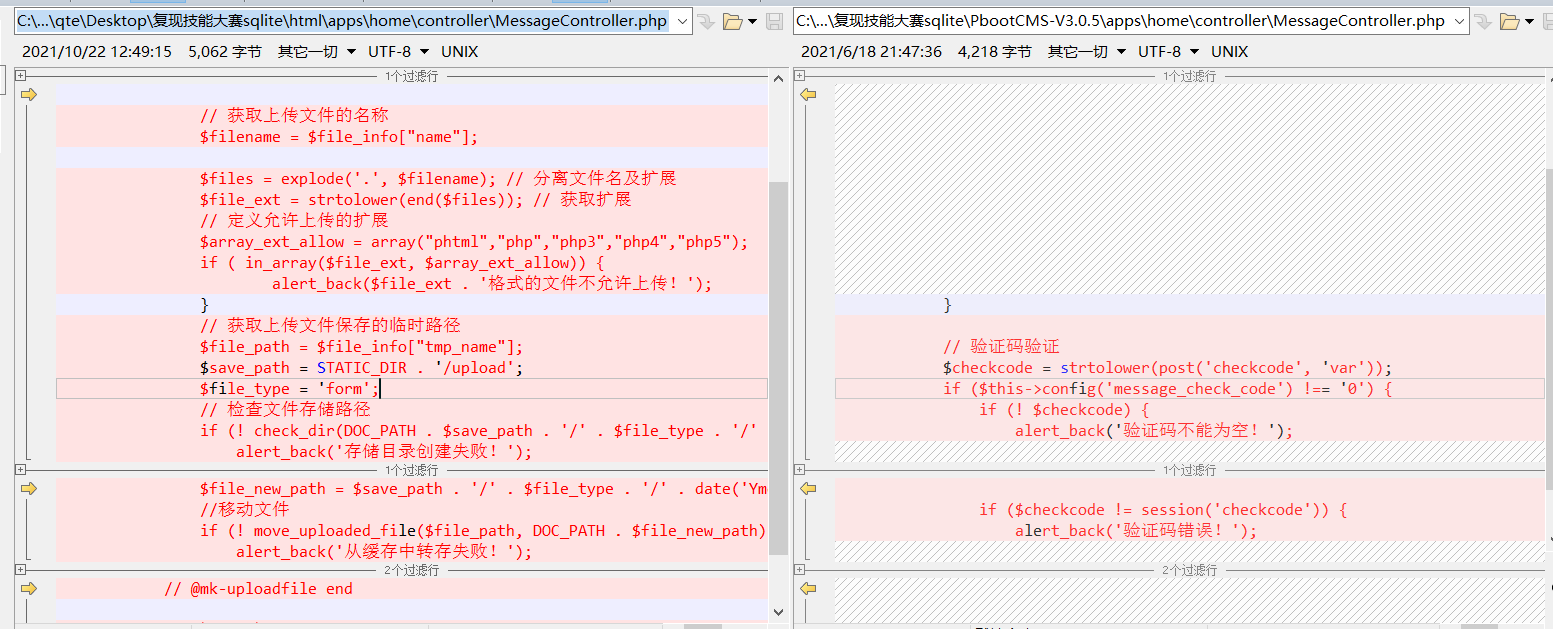Open file via left pane folder icon
The height and width of the screenshot is (629, 1553).
point(731,21)
